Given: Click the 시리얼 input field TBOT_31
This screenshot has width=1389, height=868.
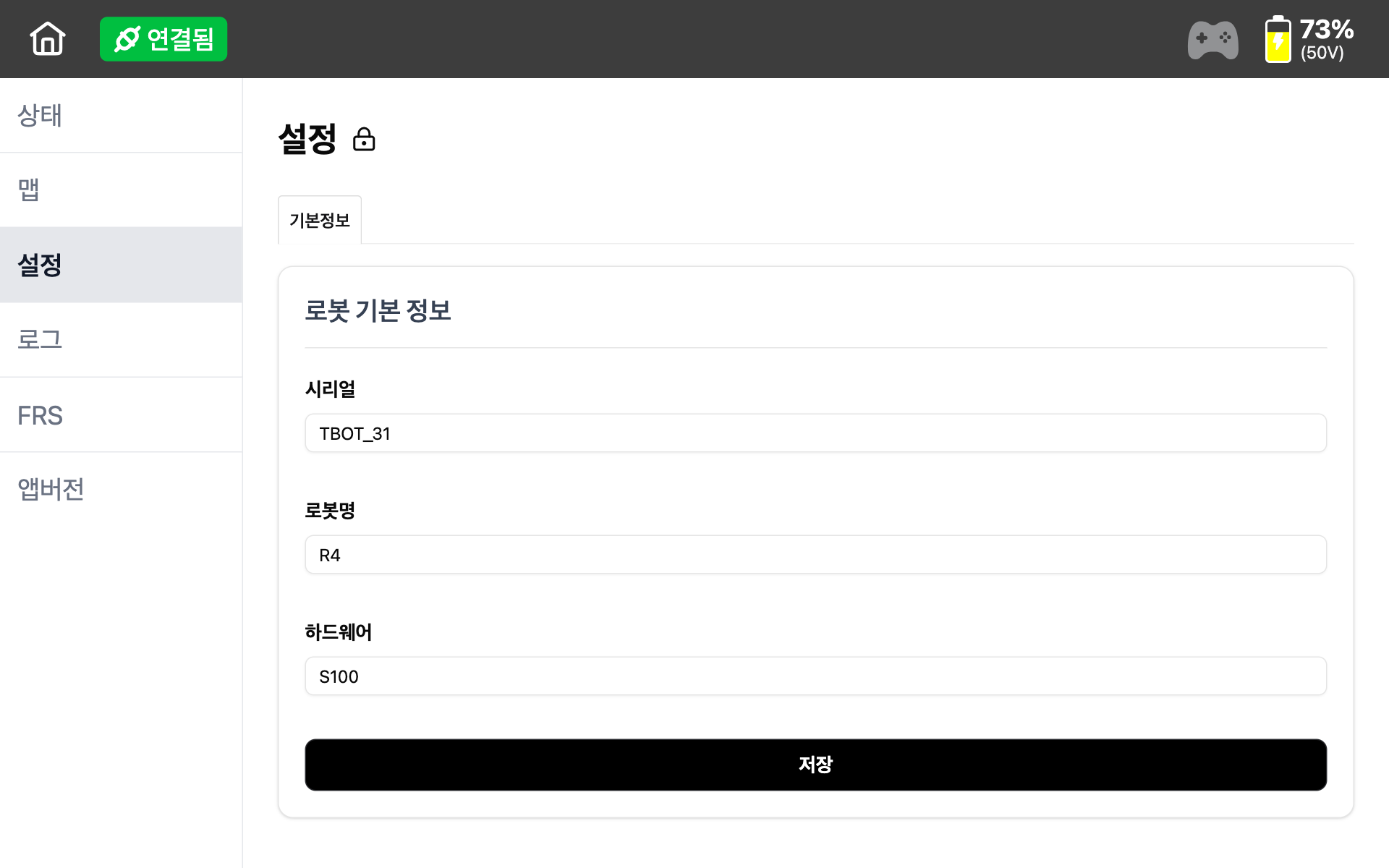Looking at the screenshot, I should click(x=815, y=433).
